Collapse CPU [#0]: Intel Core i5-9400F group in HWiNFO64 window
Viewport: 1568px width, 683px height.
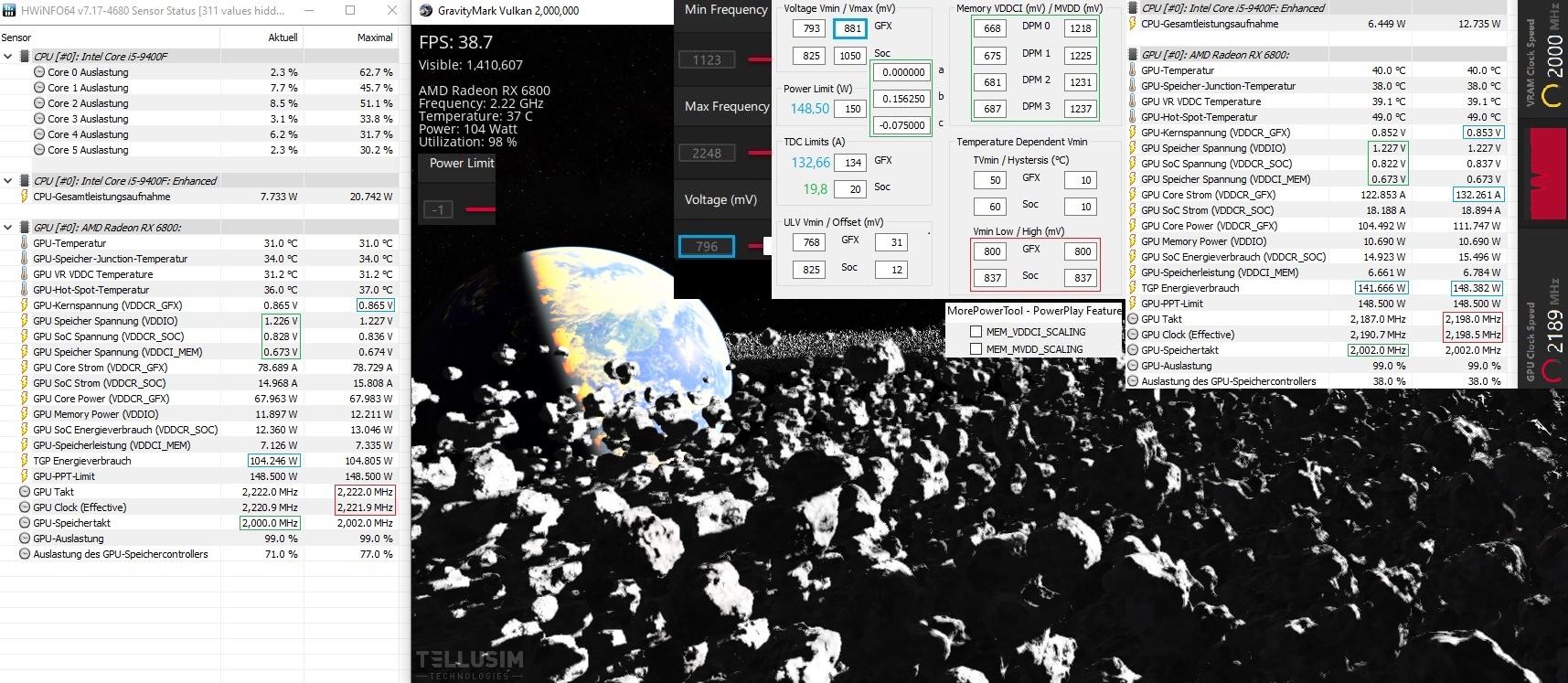tap(8, 56)
